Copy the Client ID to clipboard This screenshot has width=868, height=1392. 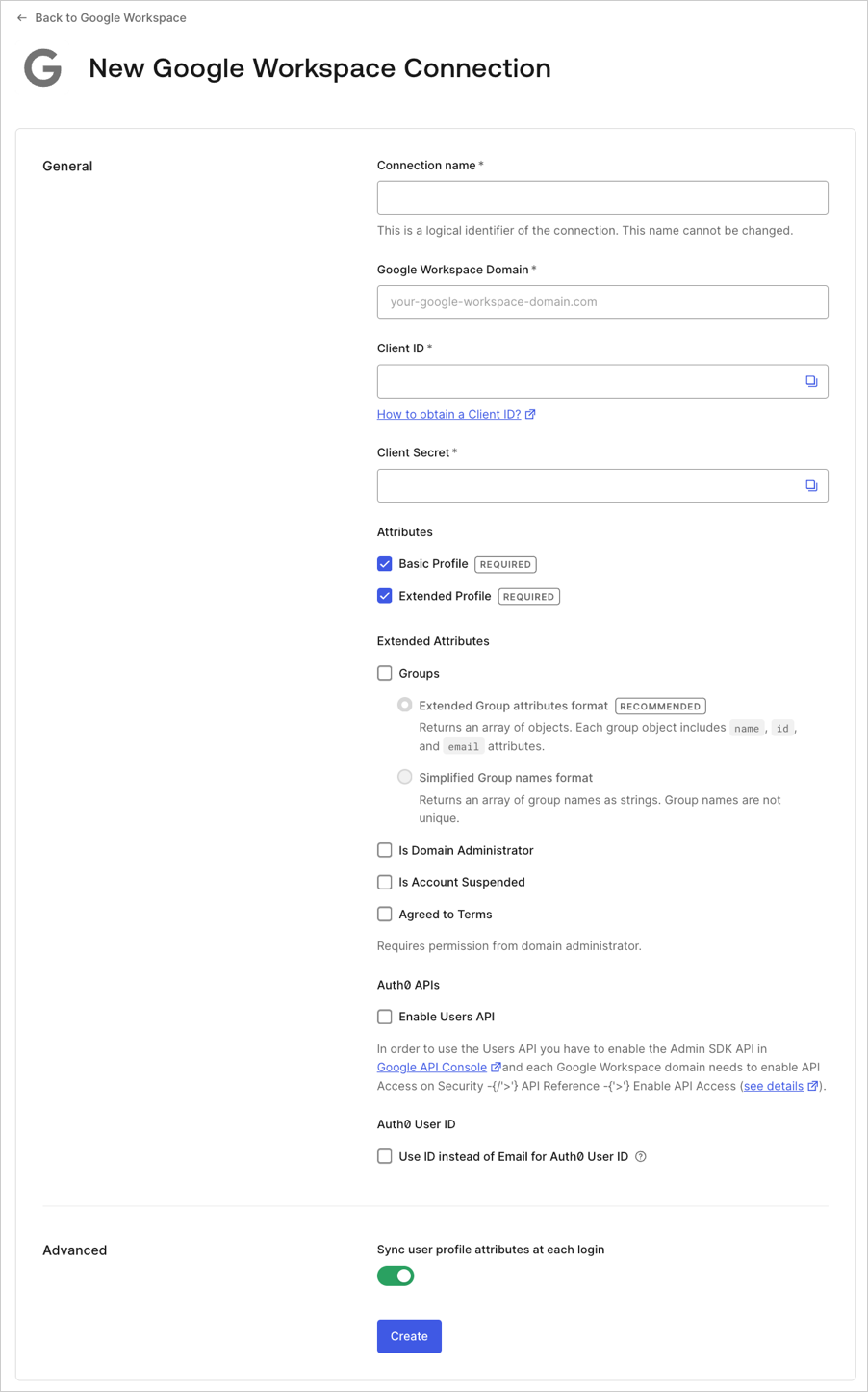pos(811,379)
